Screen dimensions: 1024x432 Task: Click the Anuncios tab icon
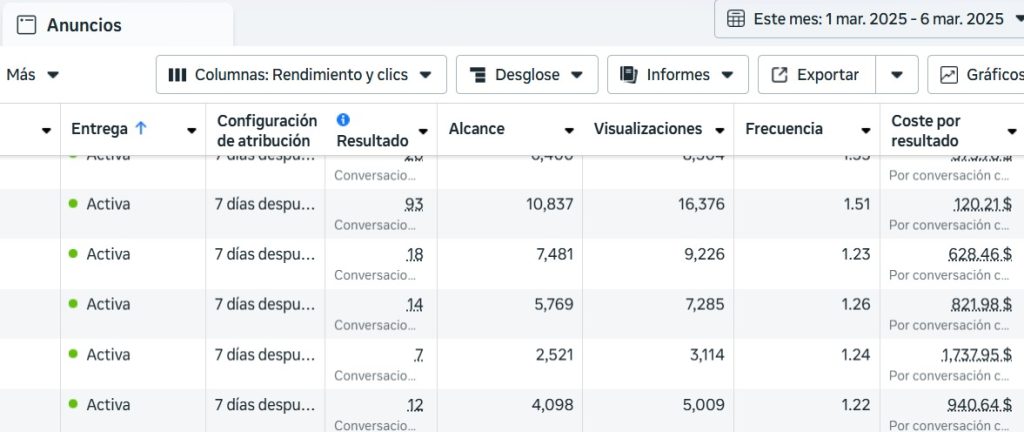pyautogui.click(x=28, y=25)
